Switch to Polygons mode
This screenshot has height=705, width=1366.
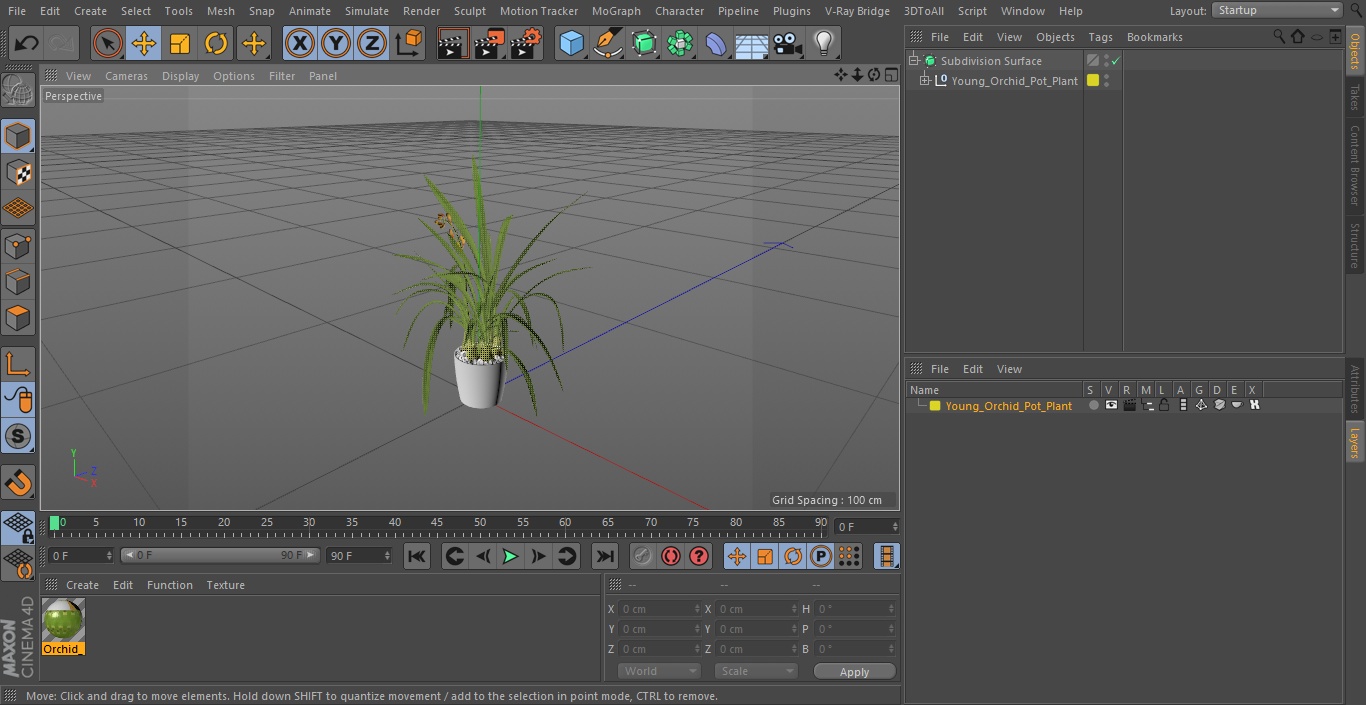(x=18, y=318)
